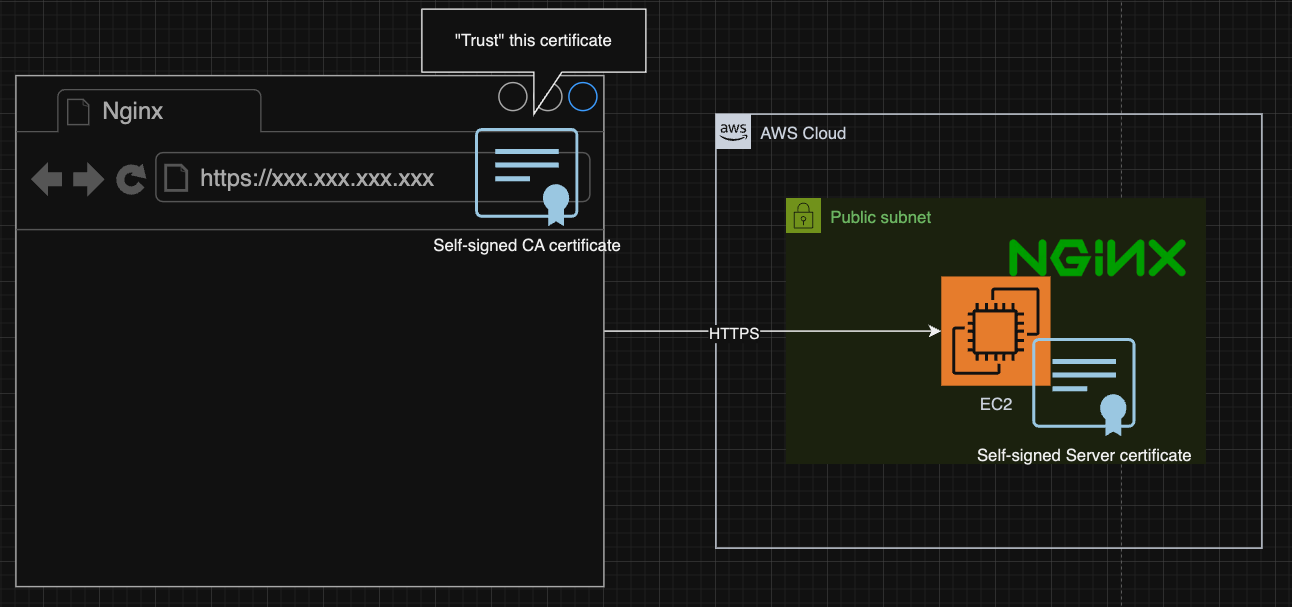The width and height of the screenshot is (1292, 607).
Task: Select the self-signed server certificate icon
Action: tap(1084, 388)
